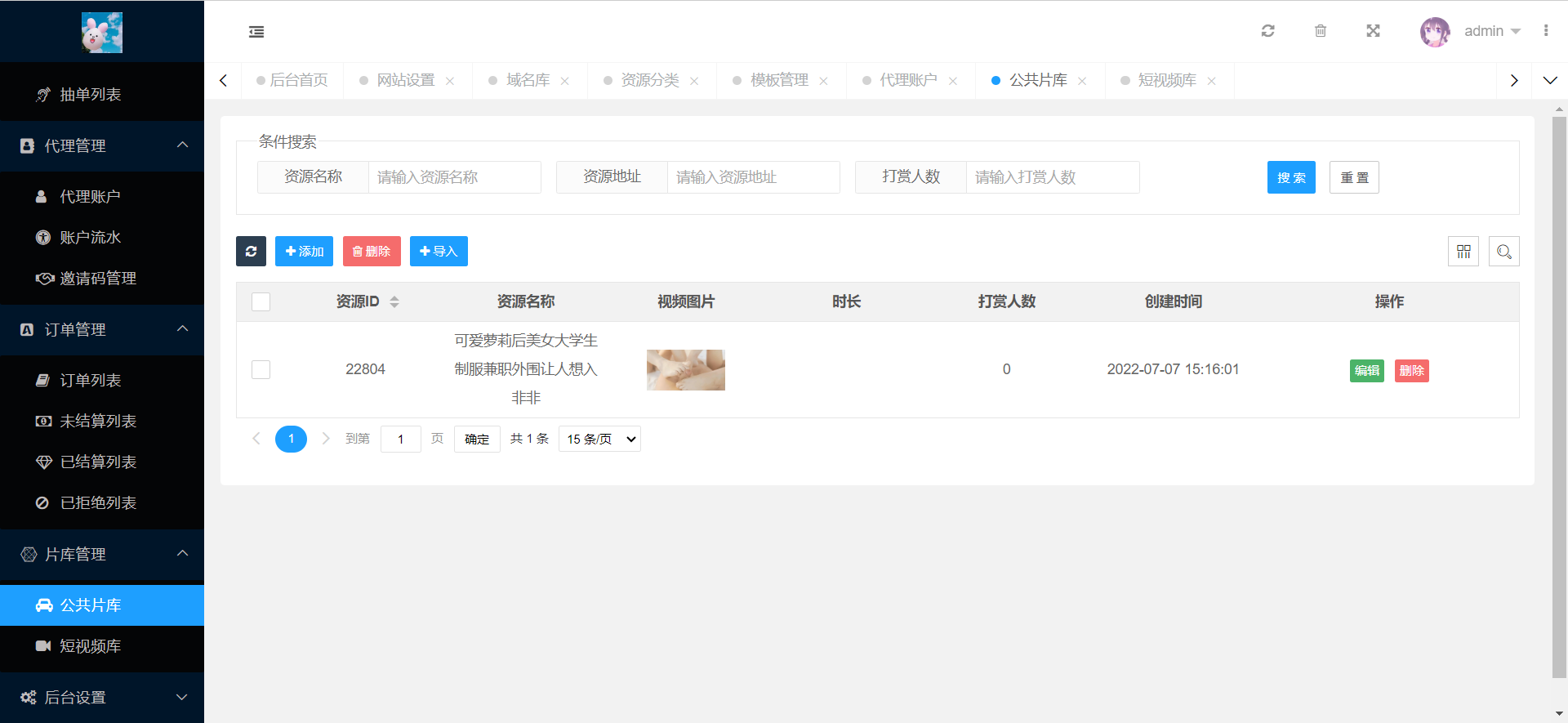Open 未结算列表 in the sidebar
The image size is (1568, 723).
pyautogui.click(x=102, y=422)
